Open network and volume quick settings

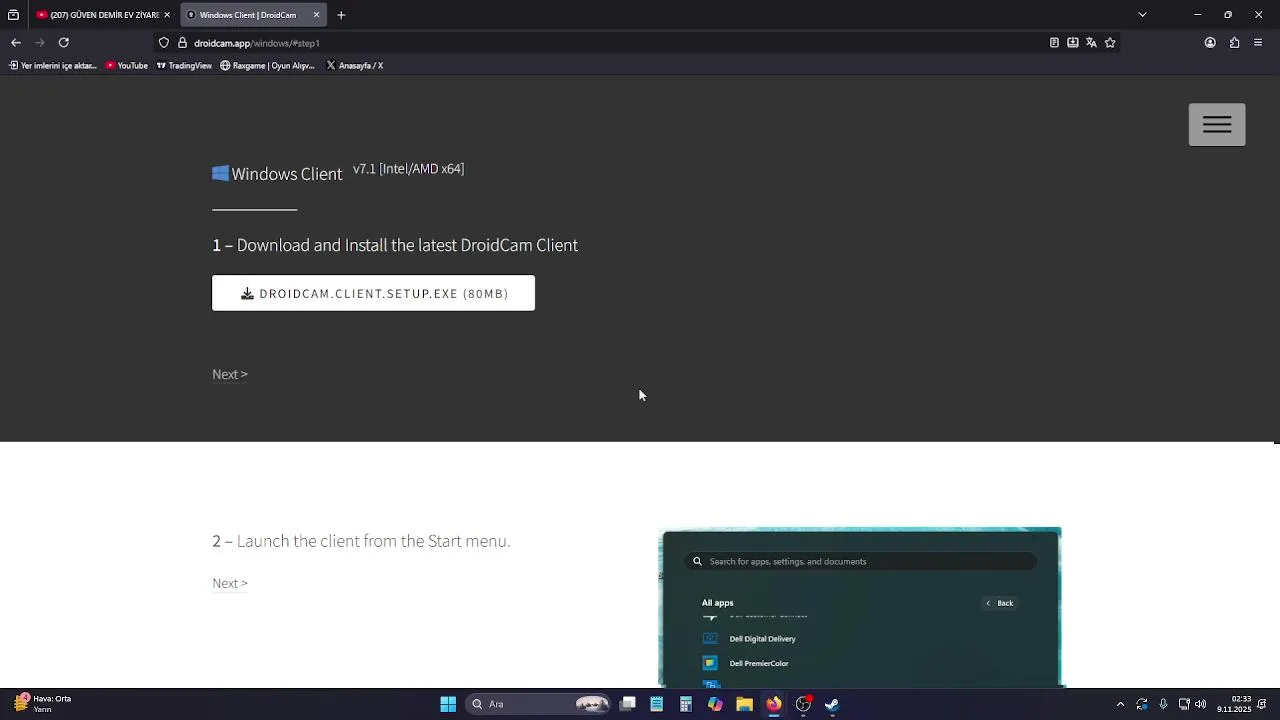coord(1192,704)
